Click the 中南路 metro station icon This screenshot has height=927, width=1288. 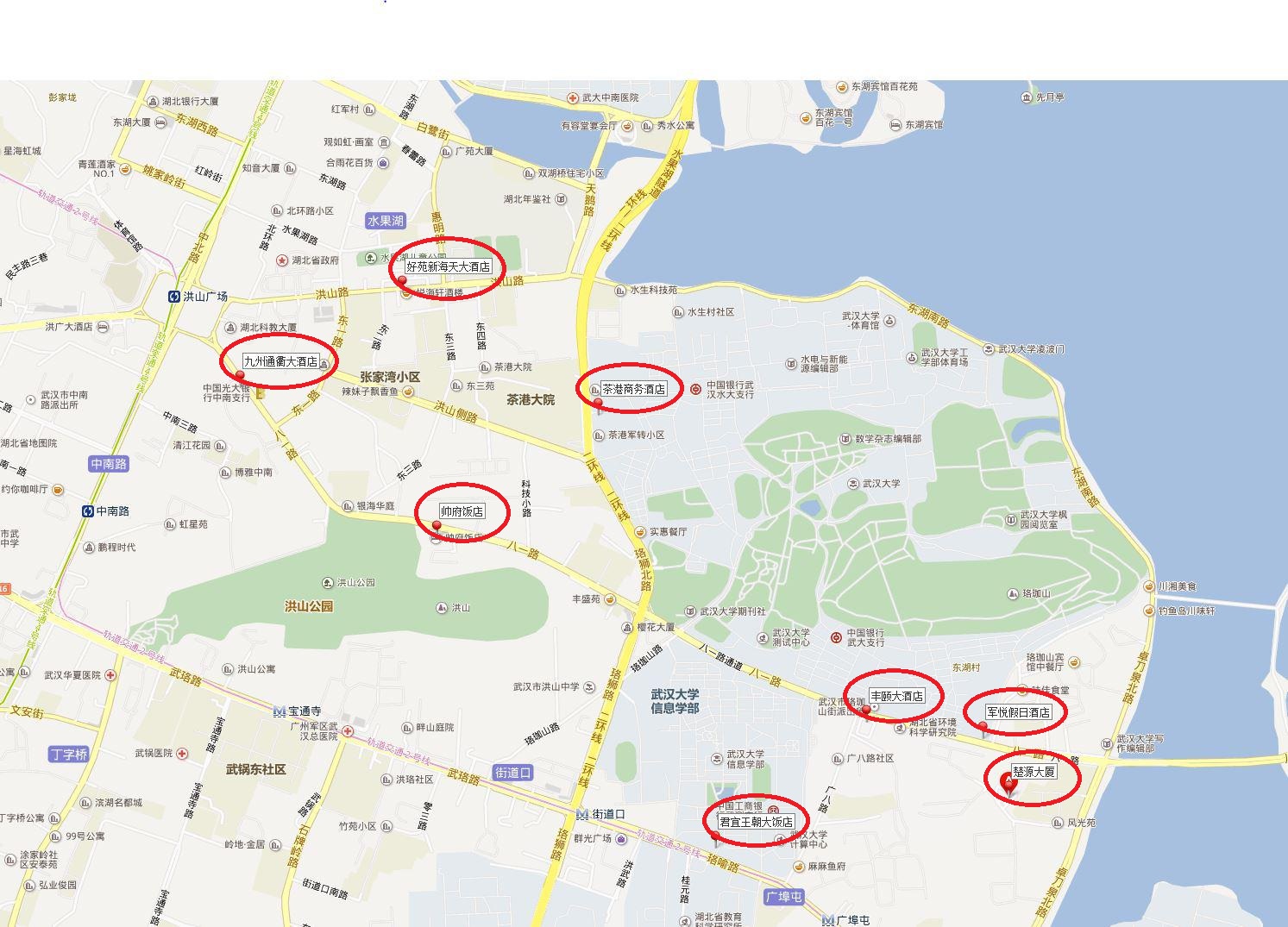pyautogui.click(x=87, y=510)
